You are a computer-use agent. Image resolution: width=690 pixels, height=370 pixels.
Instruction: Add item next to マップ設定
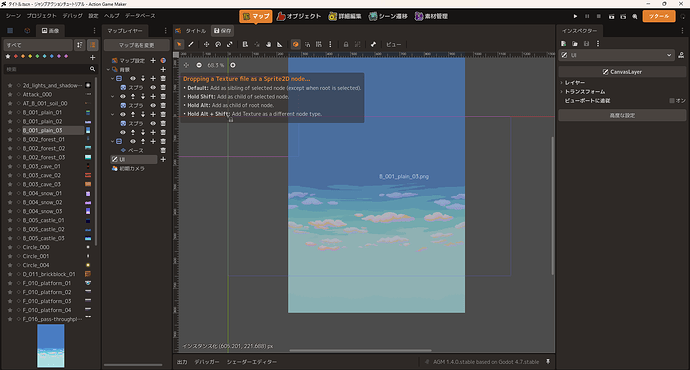tap(153, 60)
